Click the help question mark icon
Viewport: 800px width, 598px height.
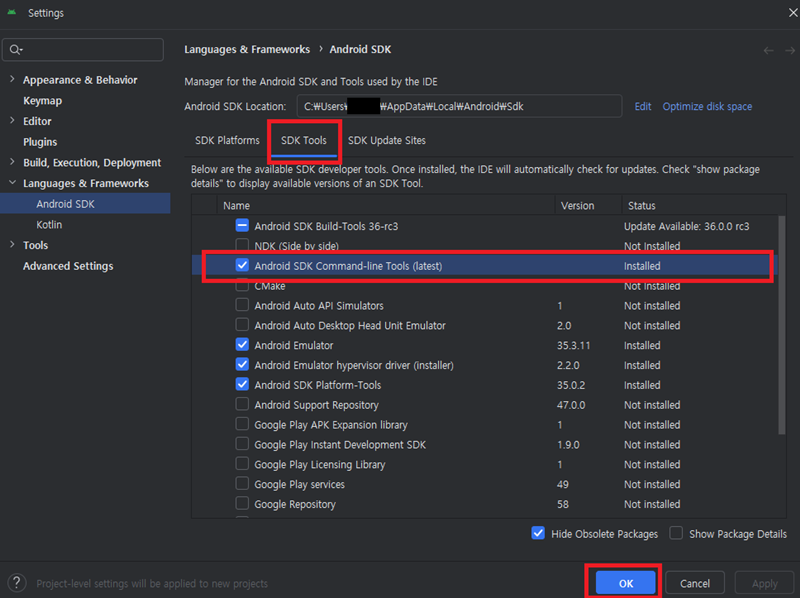16,583
